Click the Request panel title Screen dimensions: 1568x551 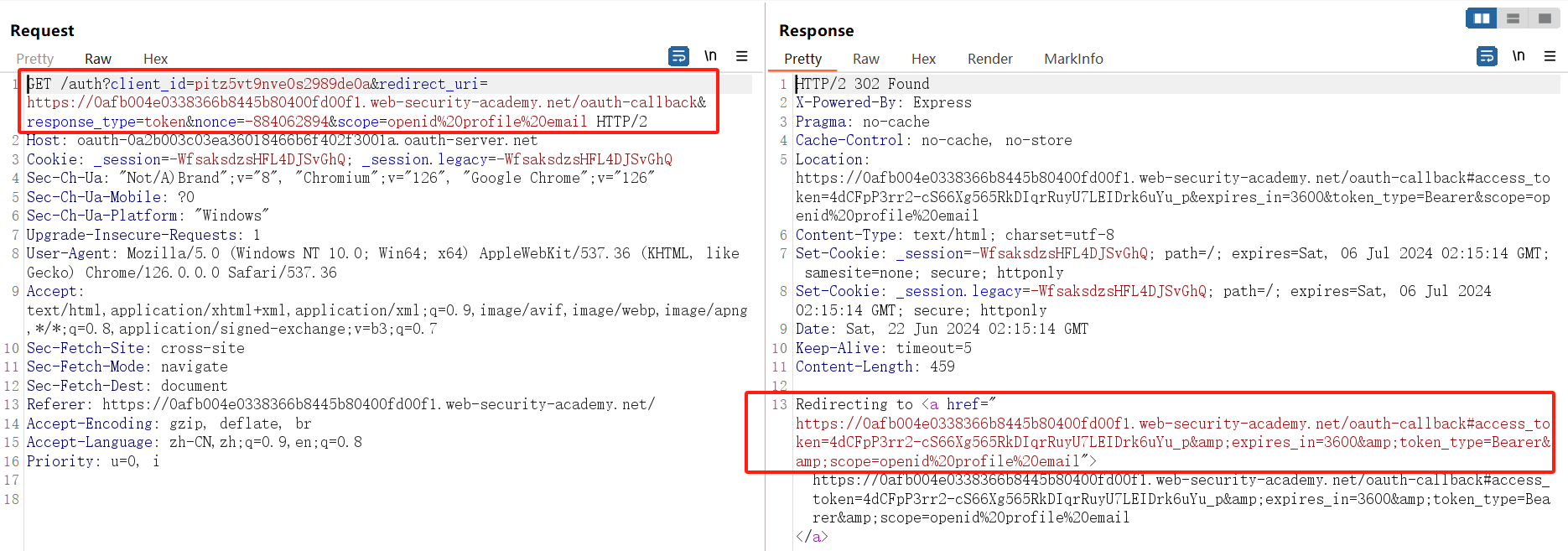tap(42, 31)
